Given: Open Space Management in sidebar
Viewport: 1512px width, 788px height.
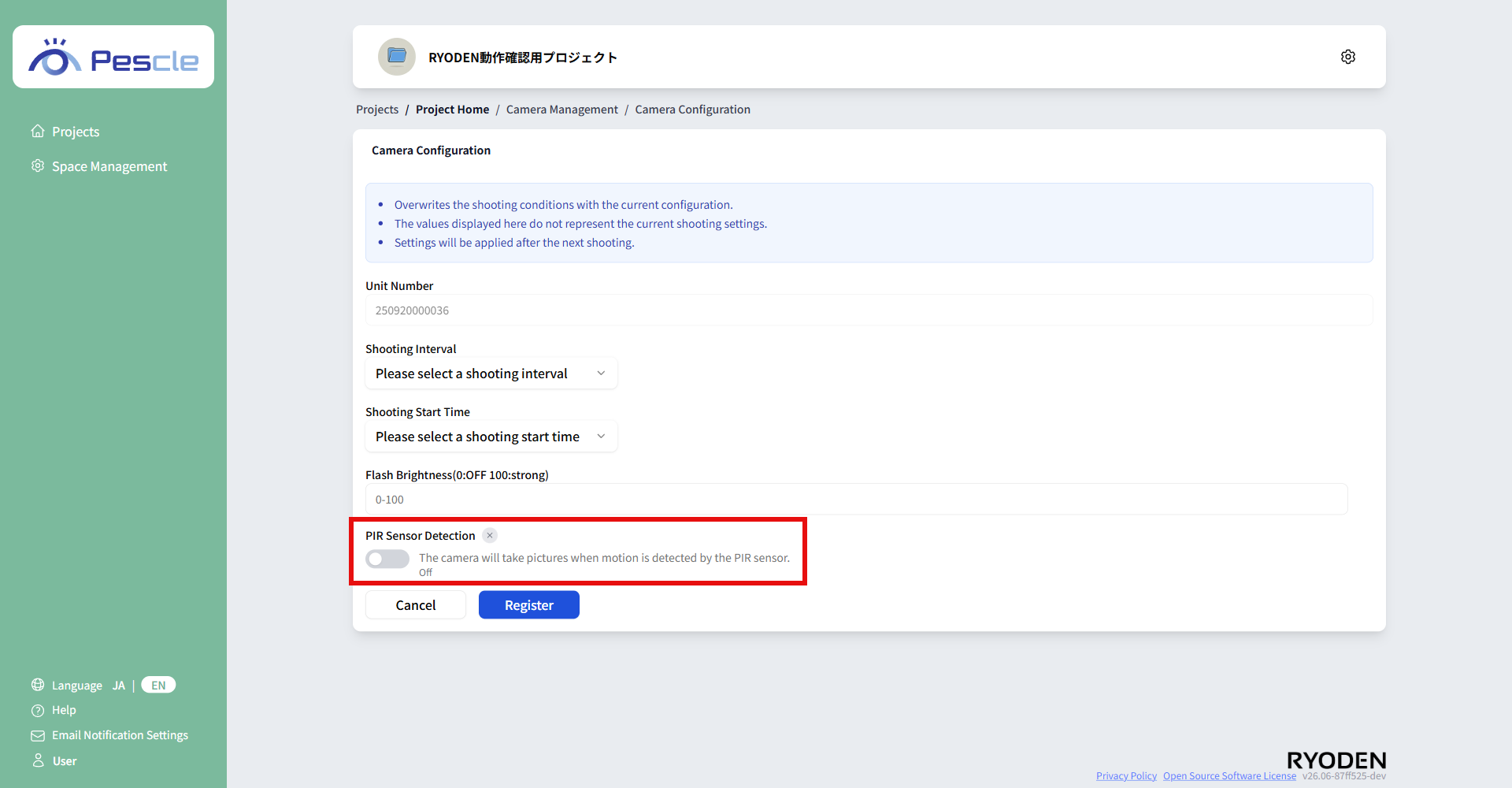Looking at the screenshot, I should [x=109, y=166].
